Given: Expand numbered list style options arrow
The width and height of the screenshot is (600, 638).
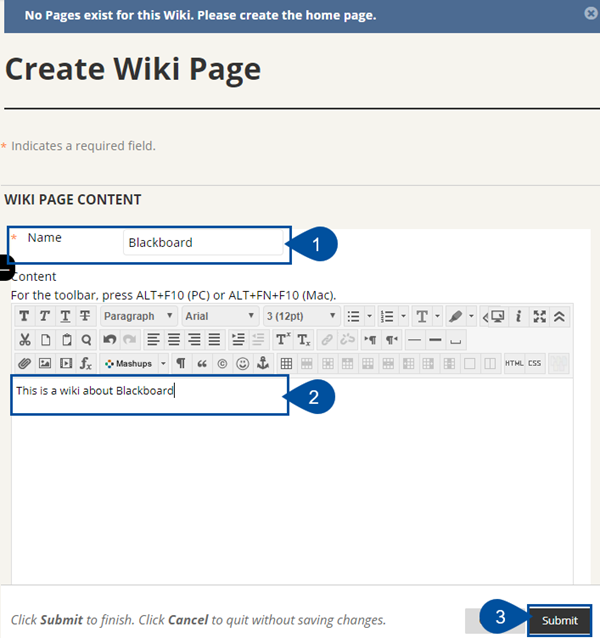Looking at the screenshot, I should point(404,316).
